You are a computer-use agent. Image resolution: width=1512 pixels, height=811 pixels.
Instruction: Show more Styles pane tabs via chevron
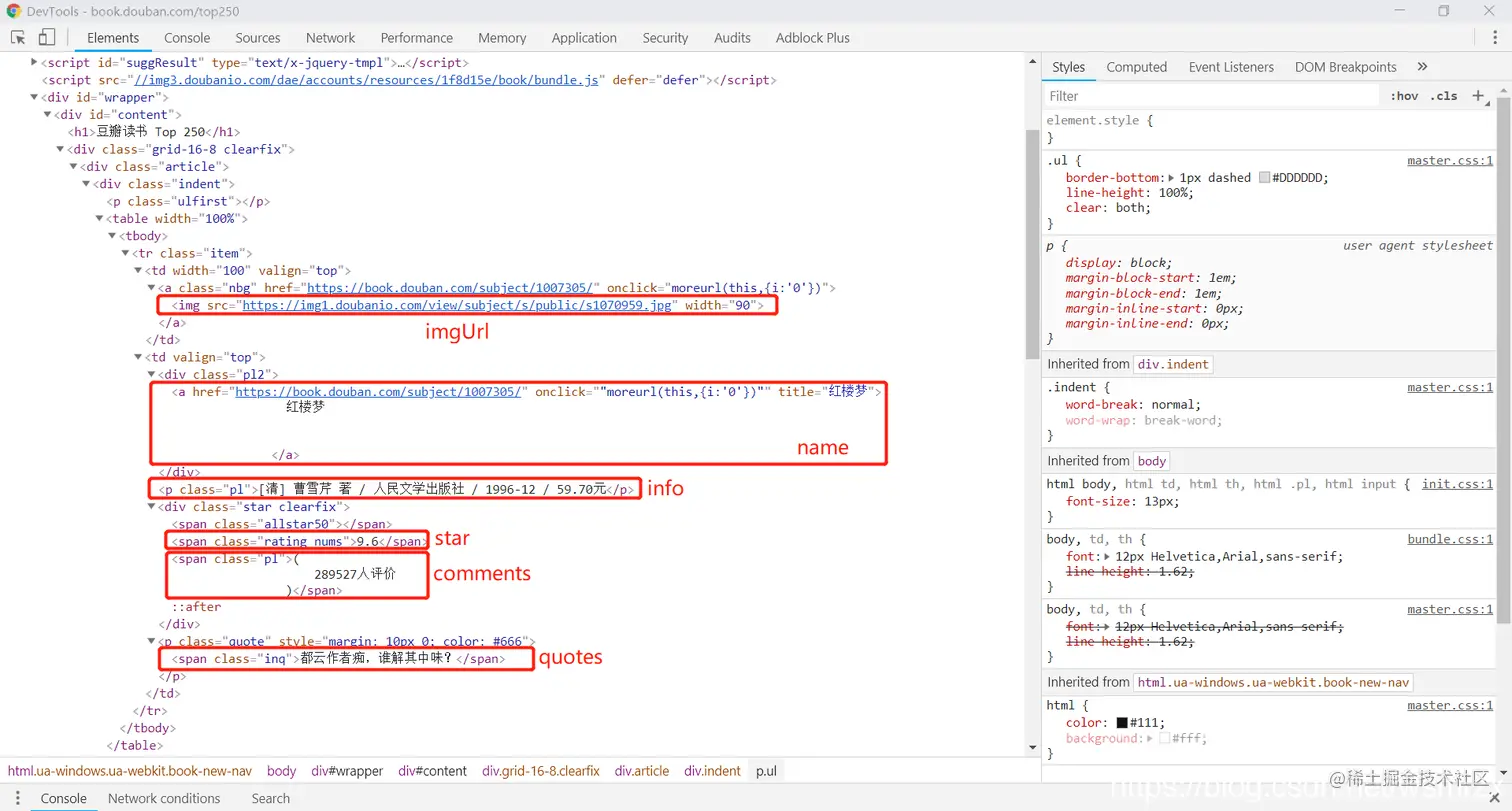click(x=1422, y=67)
